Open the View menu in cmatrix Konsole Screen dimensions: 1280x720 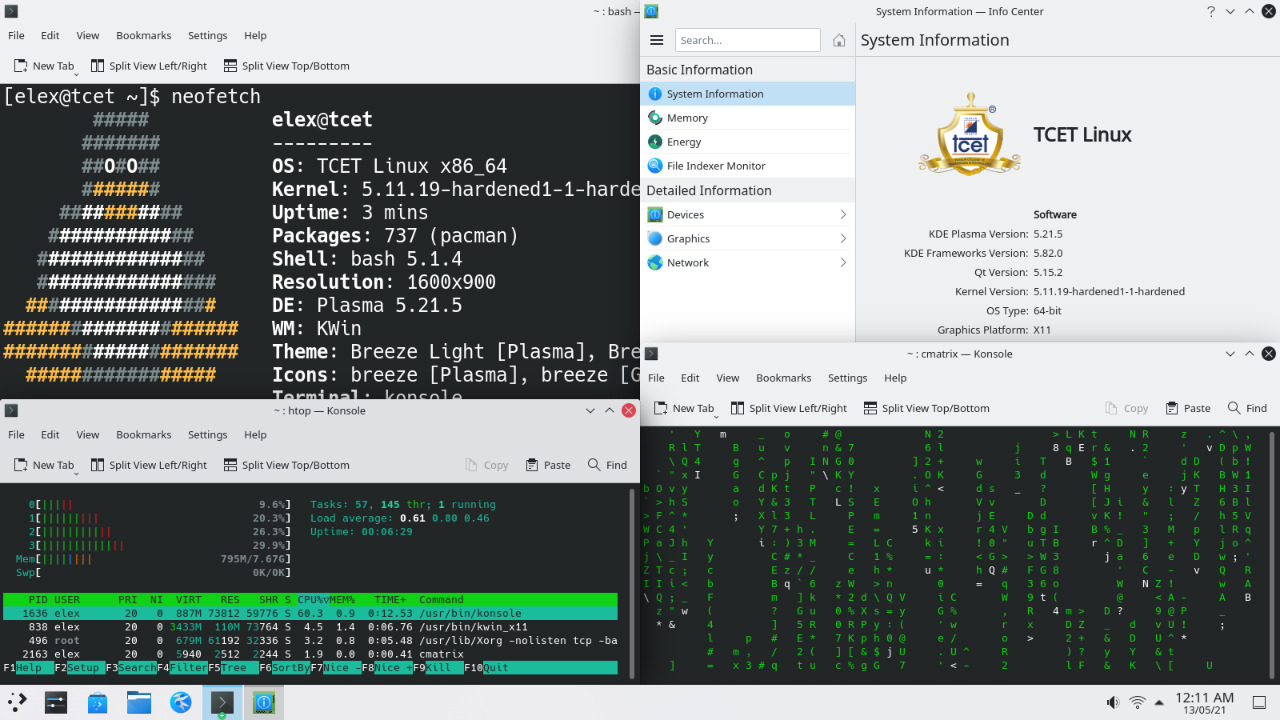(727, 377)
